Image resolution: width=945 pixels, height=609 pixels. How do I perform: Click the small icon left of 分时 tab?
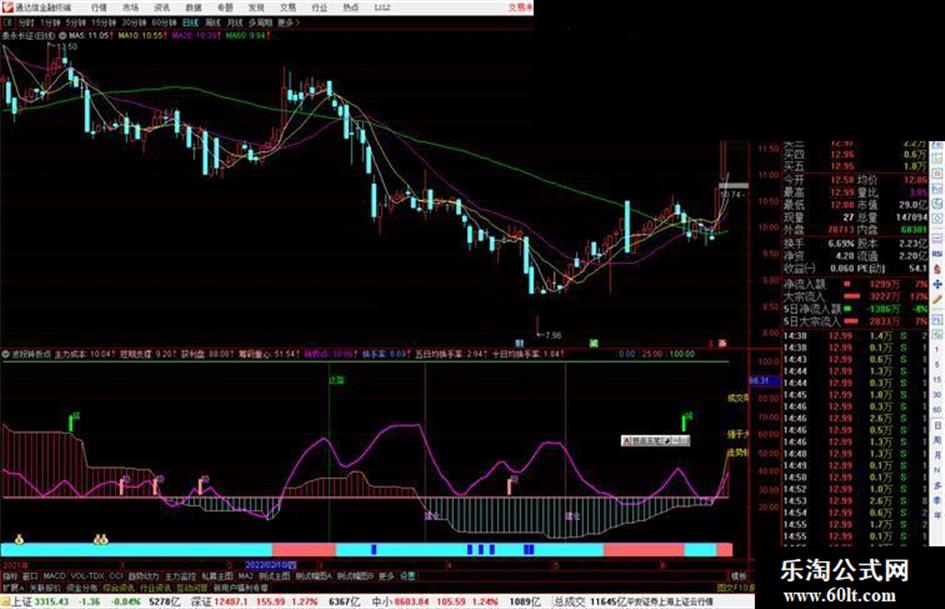8,23
